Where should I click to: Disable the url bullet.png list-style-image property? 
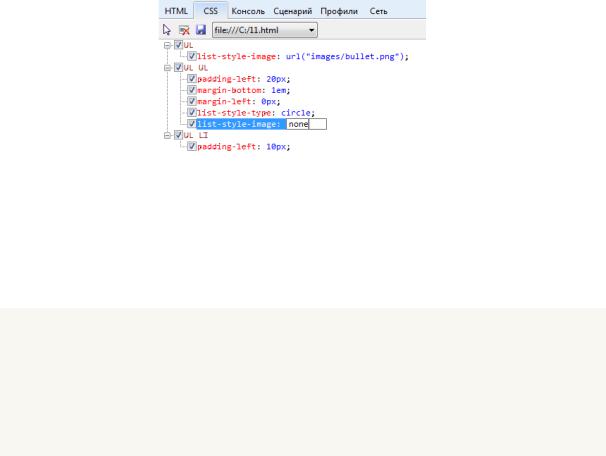pos(192,56)
